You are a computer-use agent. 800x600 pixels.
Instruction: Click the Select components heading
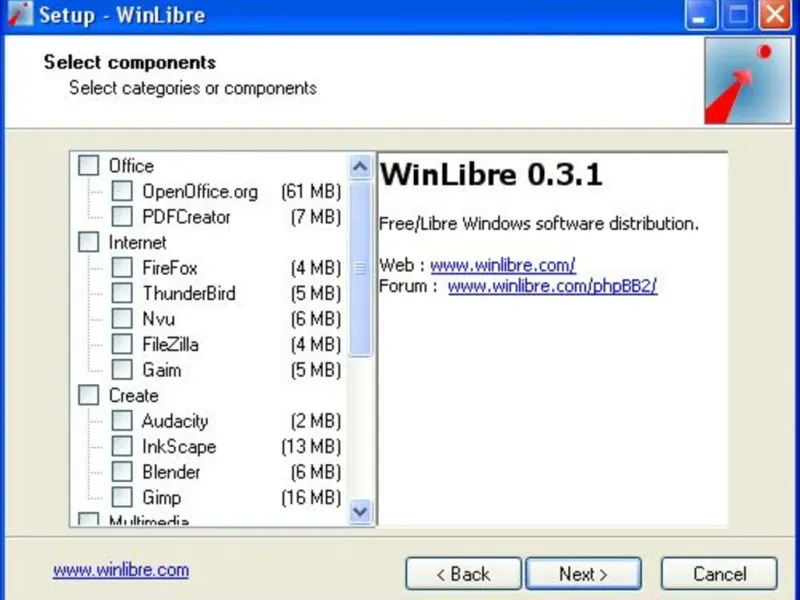(130, 62)
